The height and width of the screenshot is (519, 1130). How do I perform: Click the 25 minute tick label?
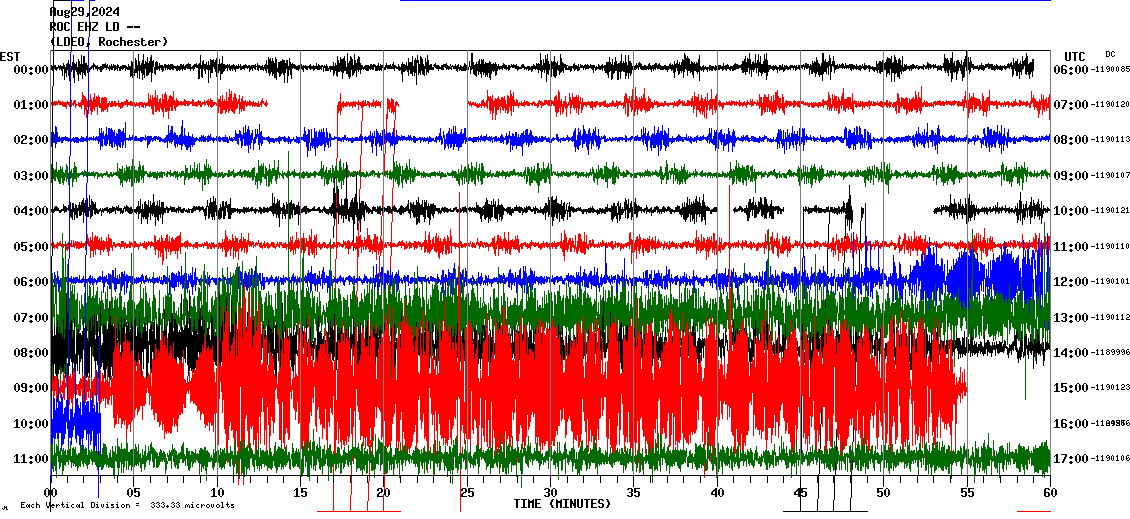coord(467,493)
